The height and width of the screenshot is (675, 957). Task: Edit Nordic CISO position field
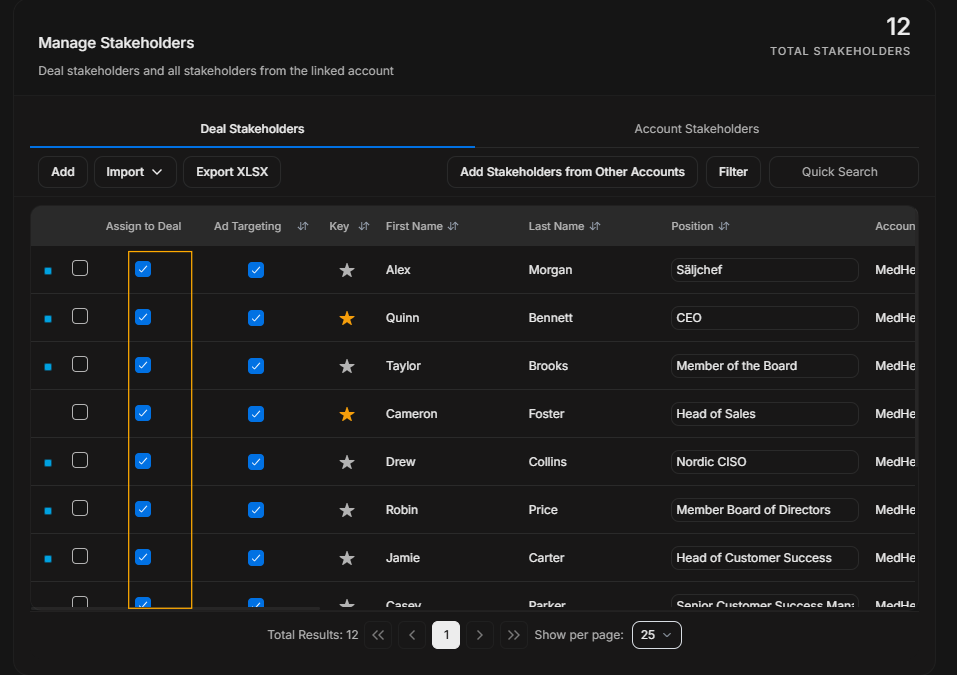[765, 462]
